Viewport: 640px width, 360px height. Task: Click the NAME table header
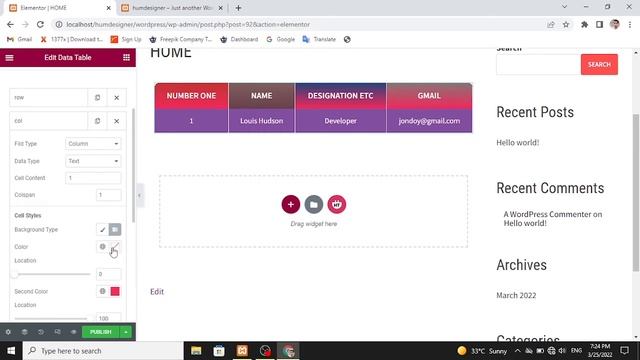click(x=261, y=96)
